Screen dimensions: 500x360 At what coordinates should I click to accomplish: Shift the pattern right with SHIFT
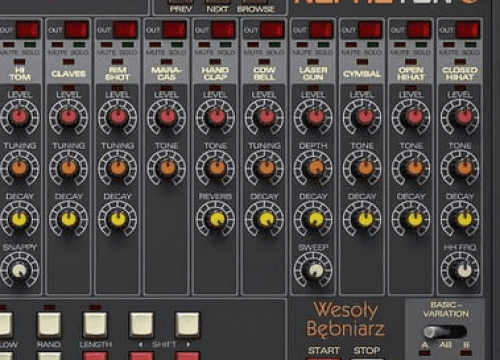tap(187, 325)
